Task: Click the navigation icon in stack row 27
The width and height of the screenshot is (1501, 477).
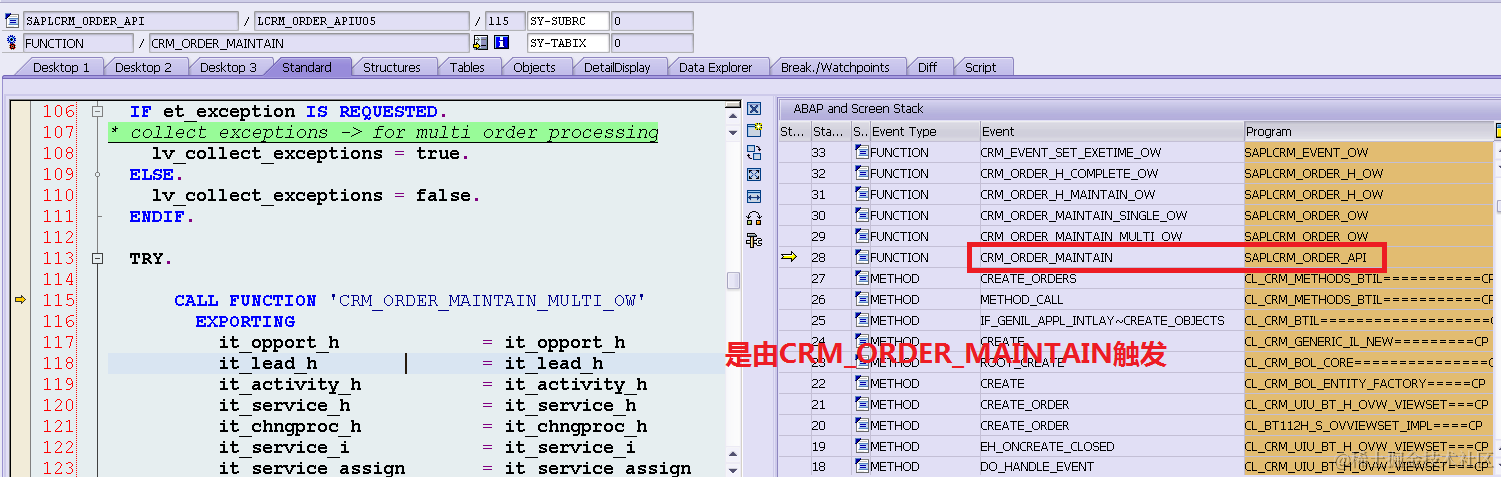Action: click(861, 278)
